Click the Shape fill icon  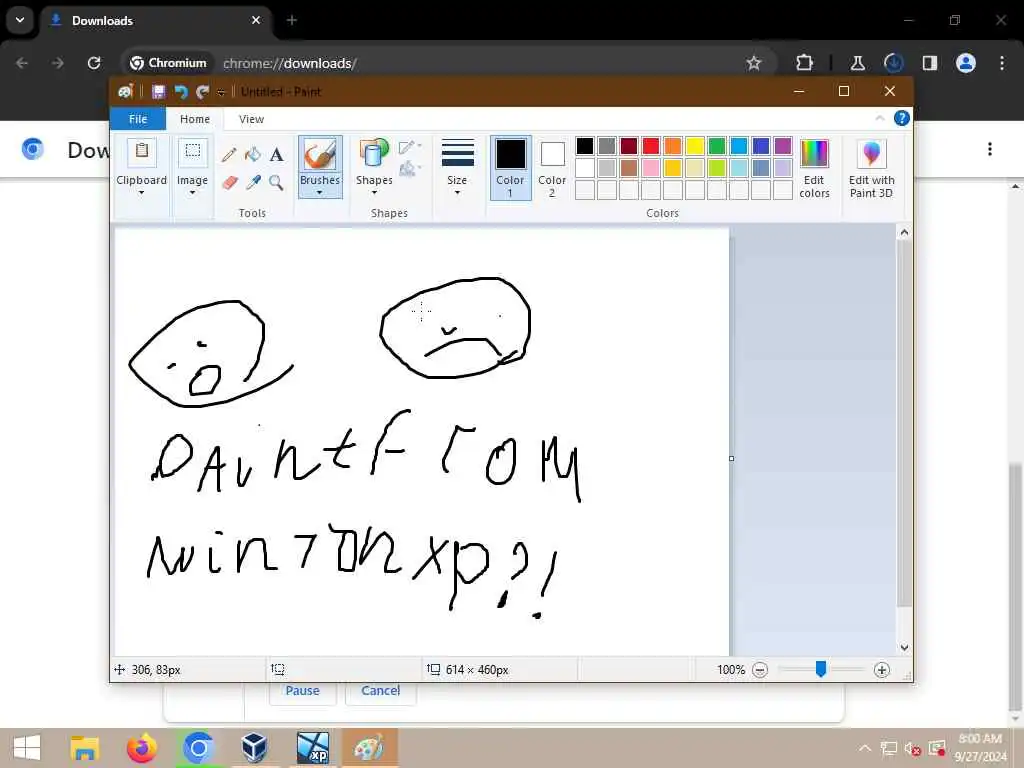click(409, 169)
